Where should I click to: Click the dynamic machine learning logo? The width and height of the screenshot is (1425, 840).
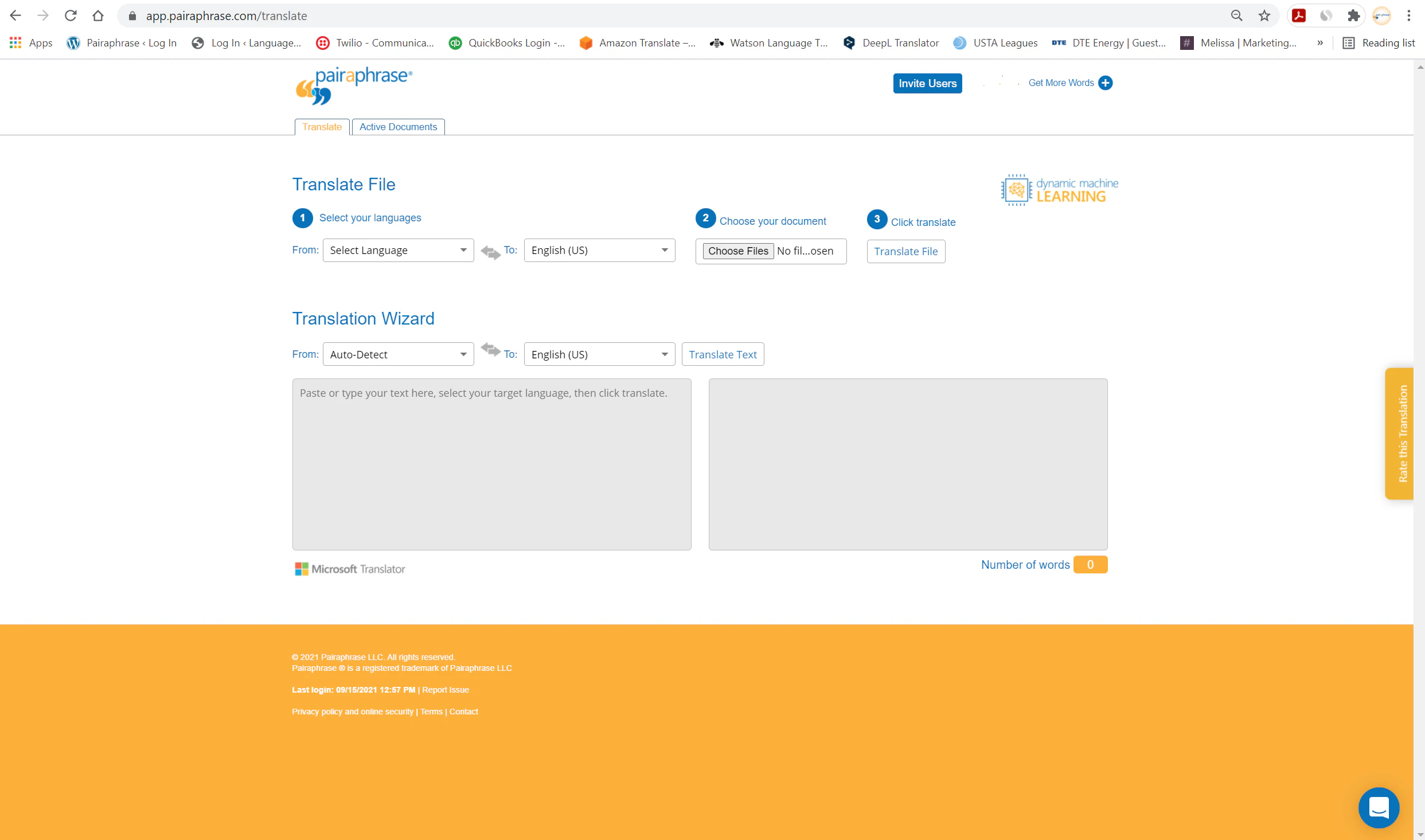pyautogui.click(x=1059, y=190)
